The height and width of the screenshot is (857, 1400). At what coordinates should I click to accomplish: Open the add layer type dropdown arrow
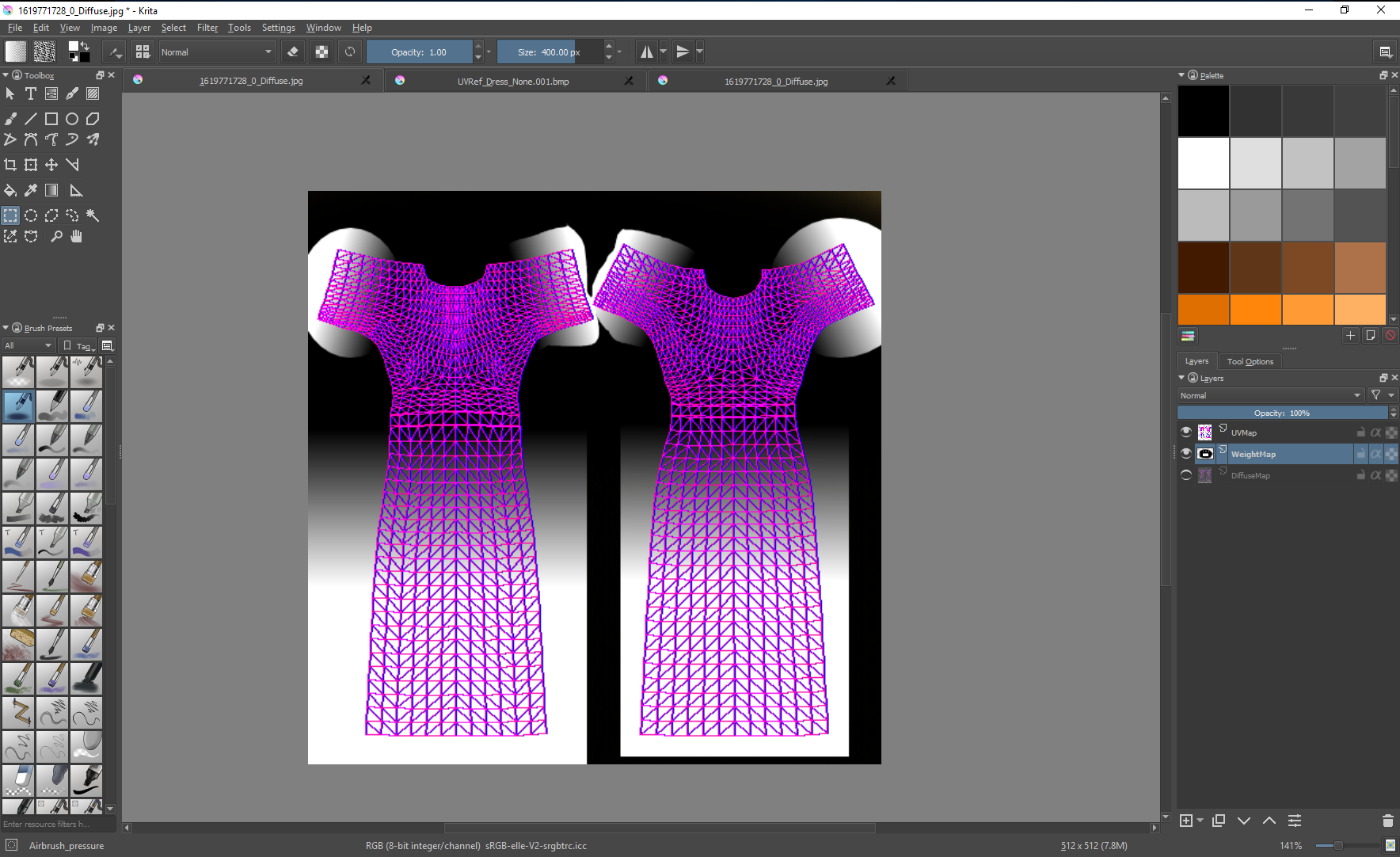click(1200, 821)
